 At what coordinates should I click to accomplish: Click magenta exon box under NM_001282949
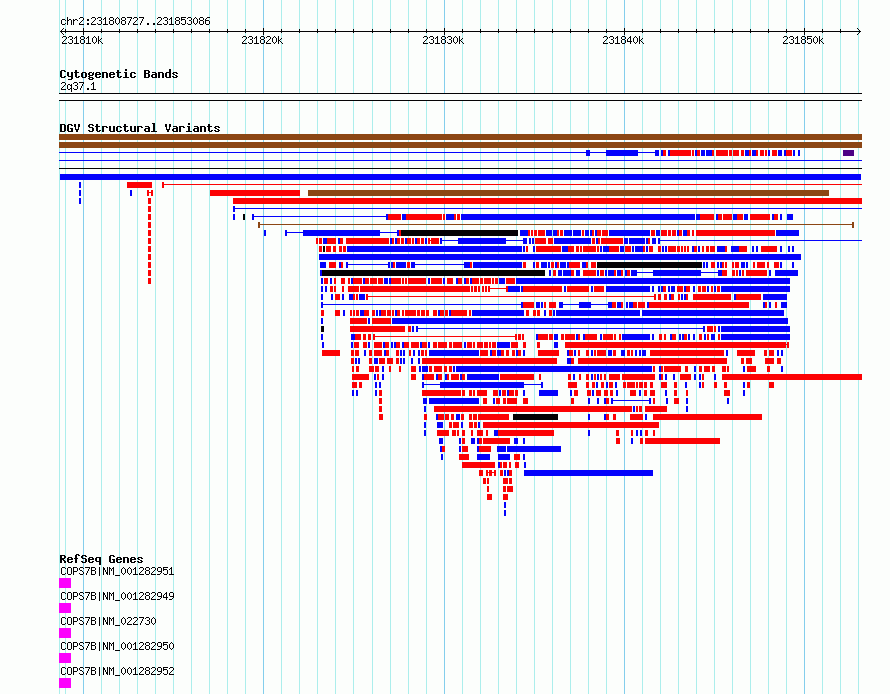click(65, 608)
